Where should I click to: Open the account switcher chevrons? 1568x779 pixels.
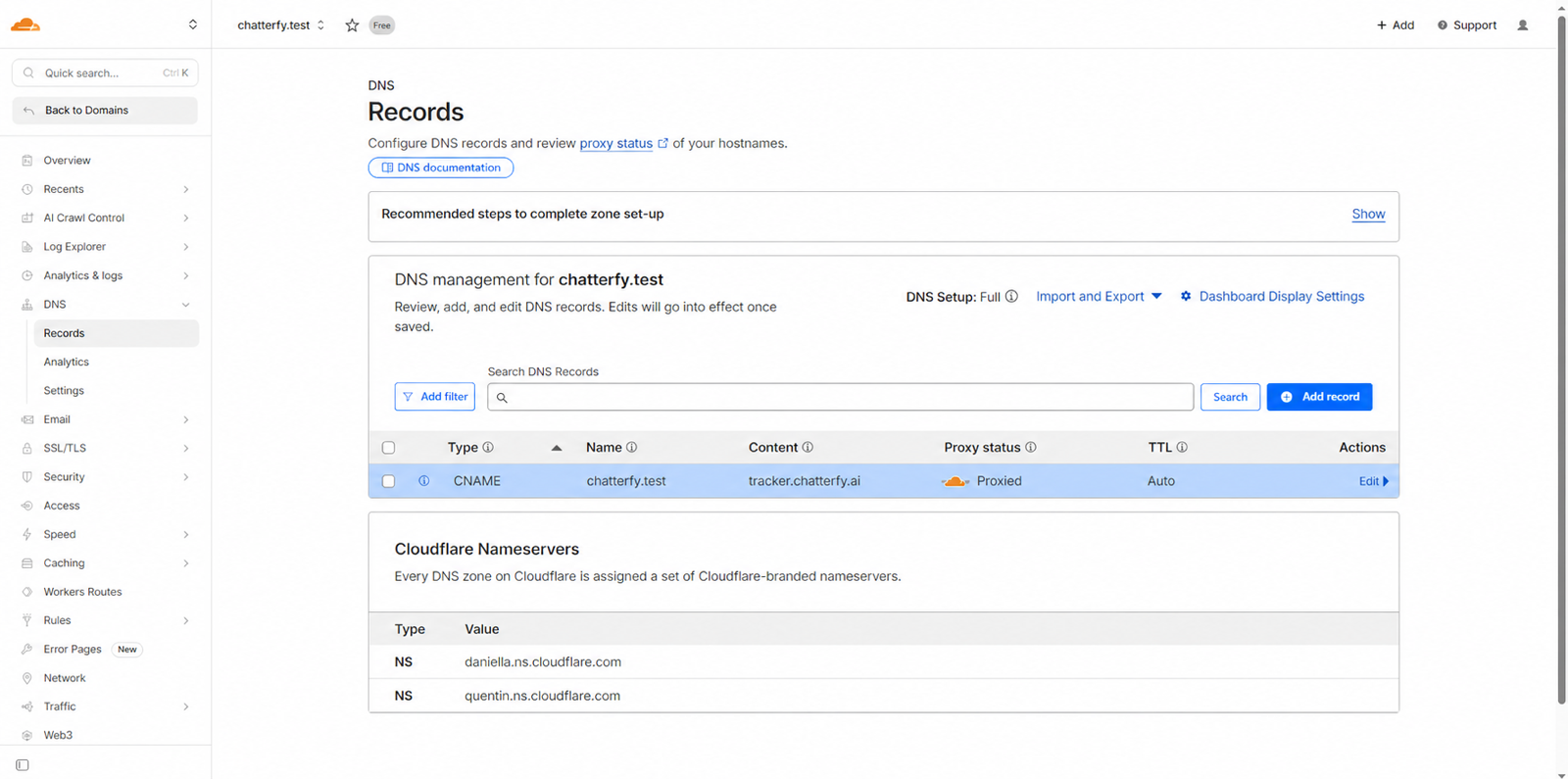pyautogui.click(x=193, y=24)
